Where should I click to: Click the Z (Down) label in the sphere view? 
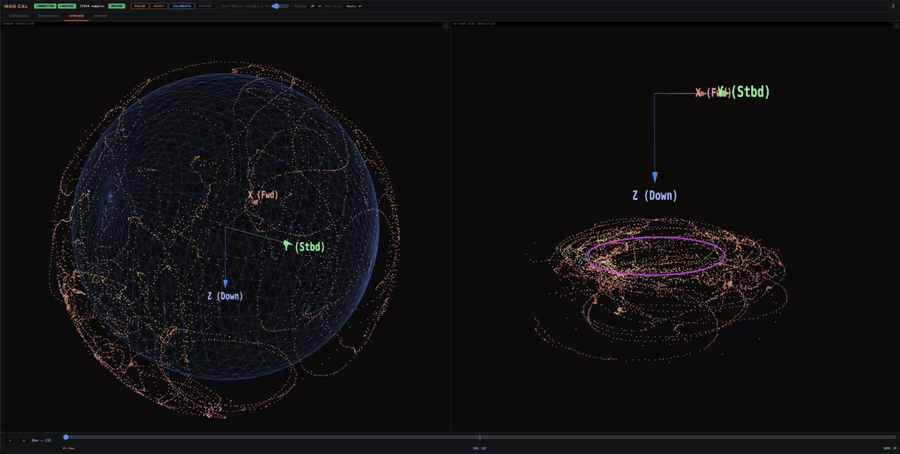click(x=225, y=296)
